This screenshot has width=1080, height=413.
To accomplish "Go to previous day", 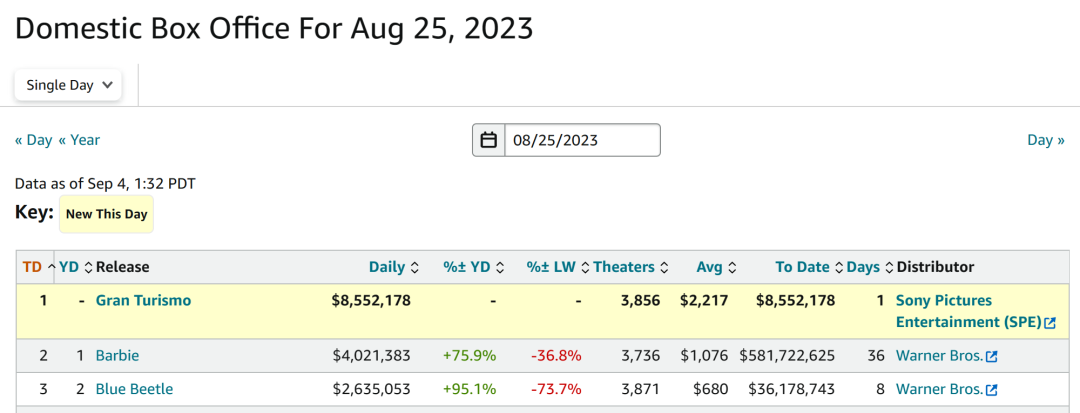I will pyautogui.click(x=33, y=140).
